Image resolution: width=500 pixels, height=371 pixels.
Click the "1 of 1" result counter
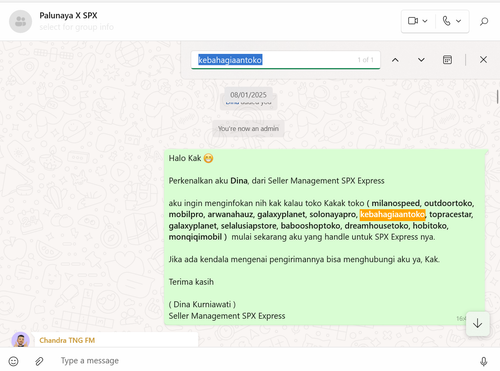pyautogui.click(x=365, y=60)
